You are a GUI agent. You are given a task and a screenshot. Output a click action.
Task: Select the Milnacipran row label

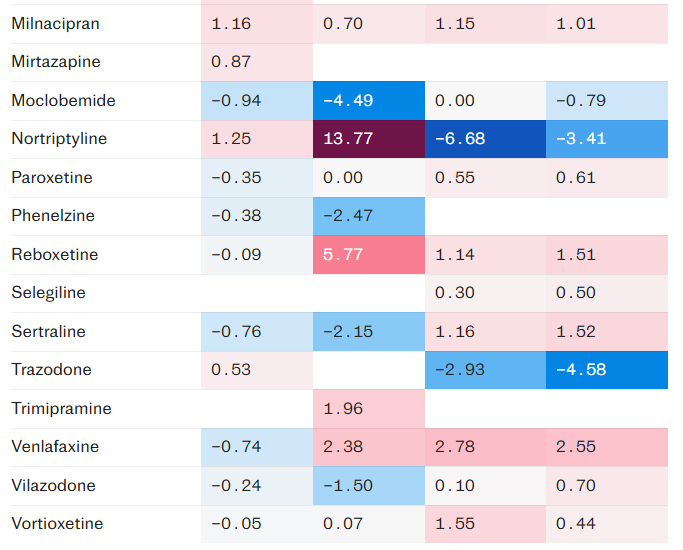[55, 23]
